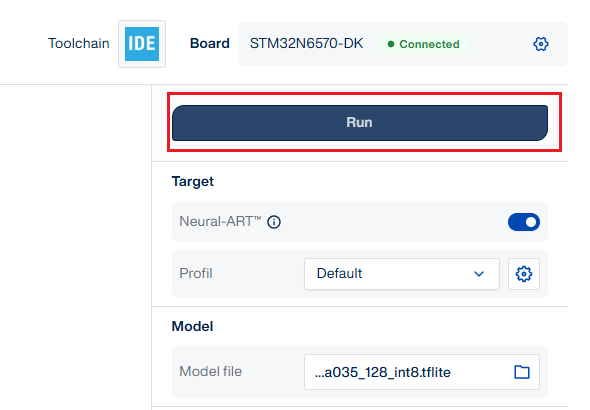Click the Board label

coord(210,43)
